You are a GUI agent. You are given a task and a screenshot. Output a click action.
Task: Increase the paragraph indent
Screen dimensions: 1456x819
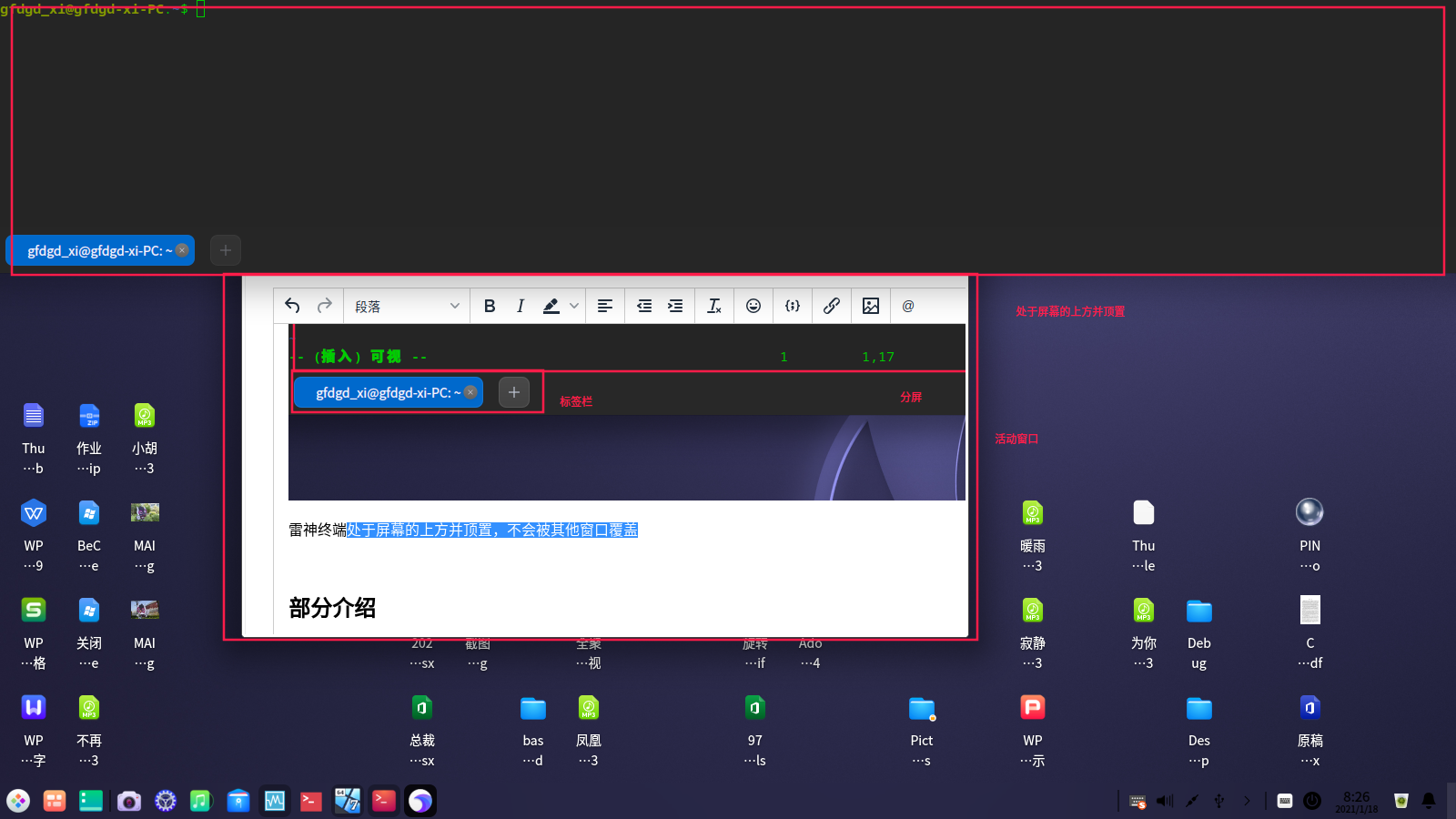coord(675,306)
